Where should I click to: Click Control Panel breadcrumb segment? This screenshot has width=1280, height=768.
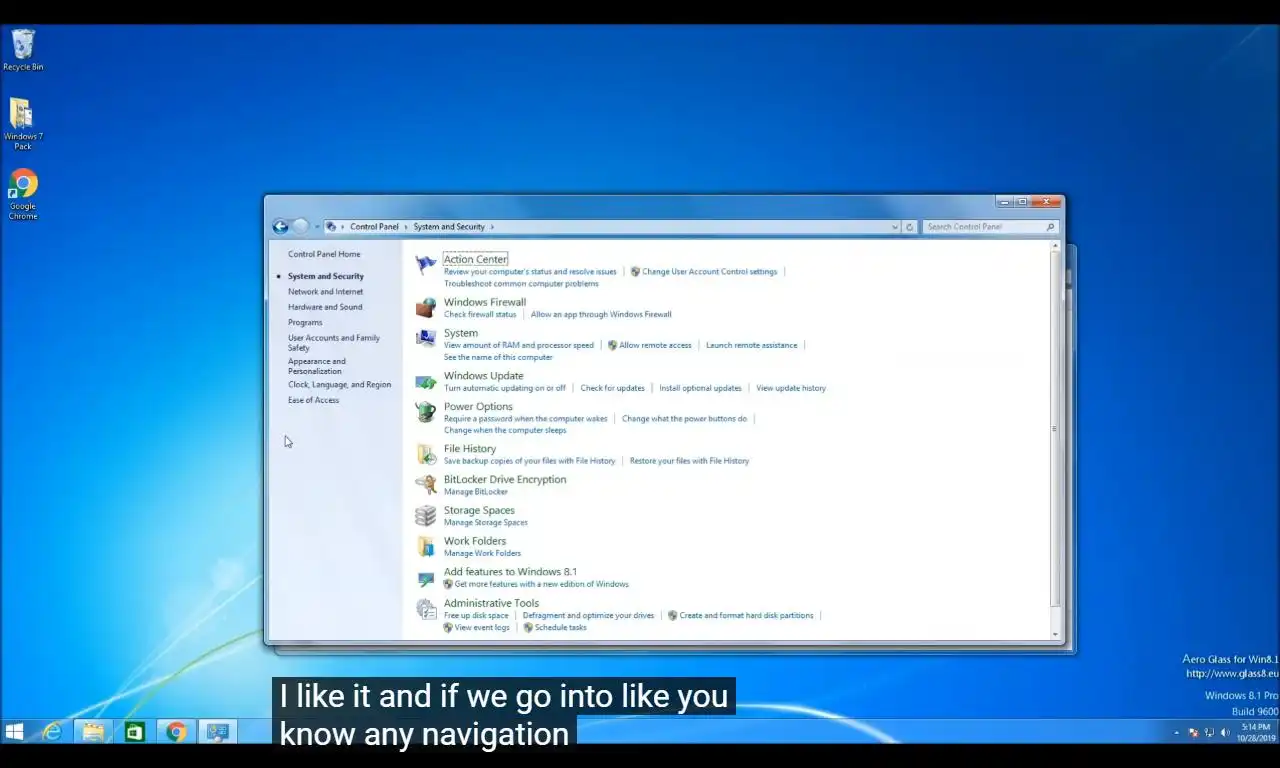click(374, 227)
